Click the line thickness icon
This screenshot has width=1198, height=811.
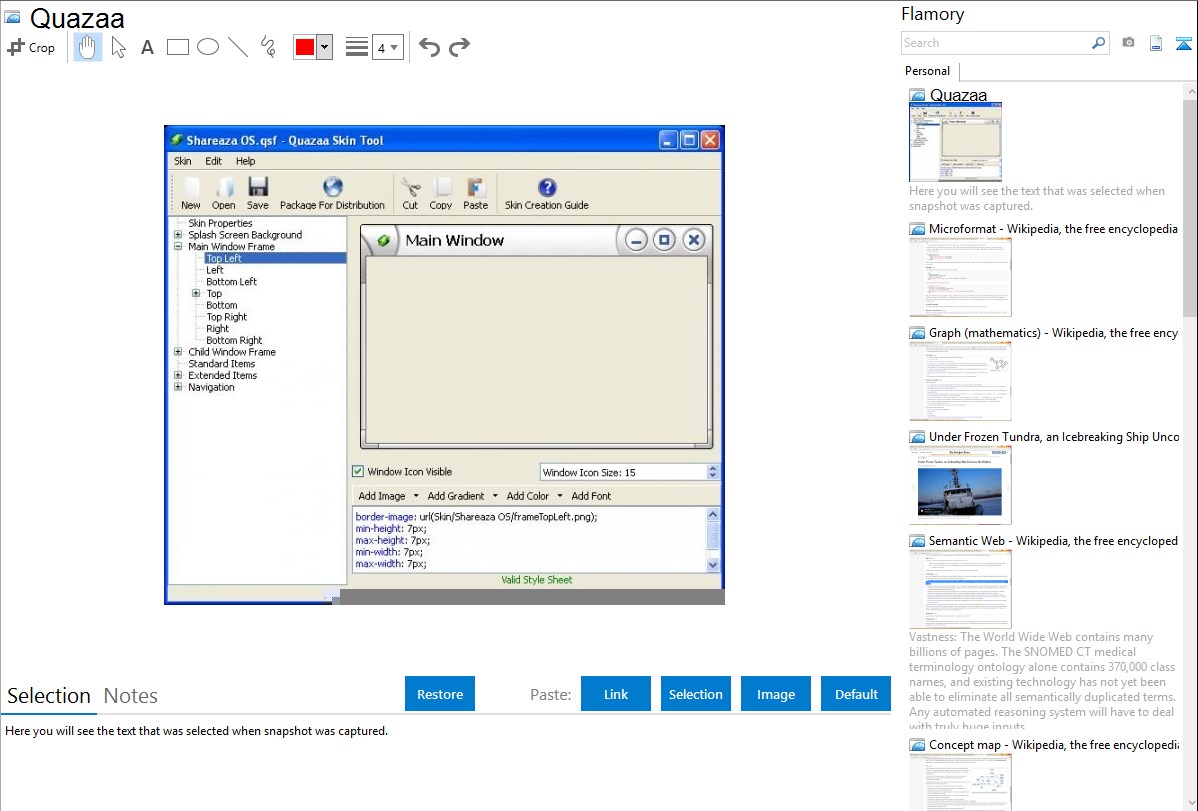356,47
